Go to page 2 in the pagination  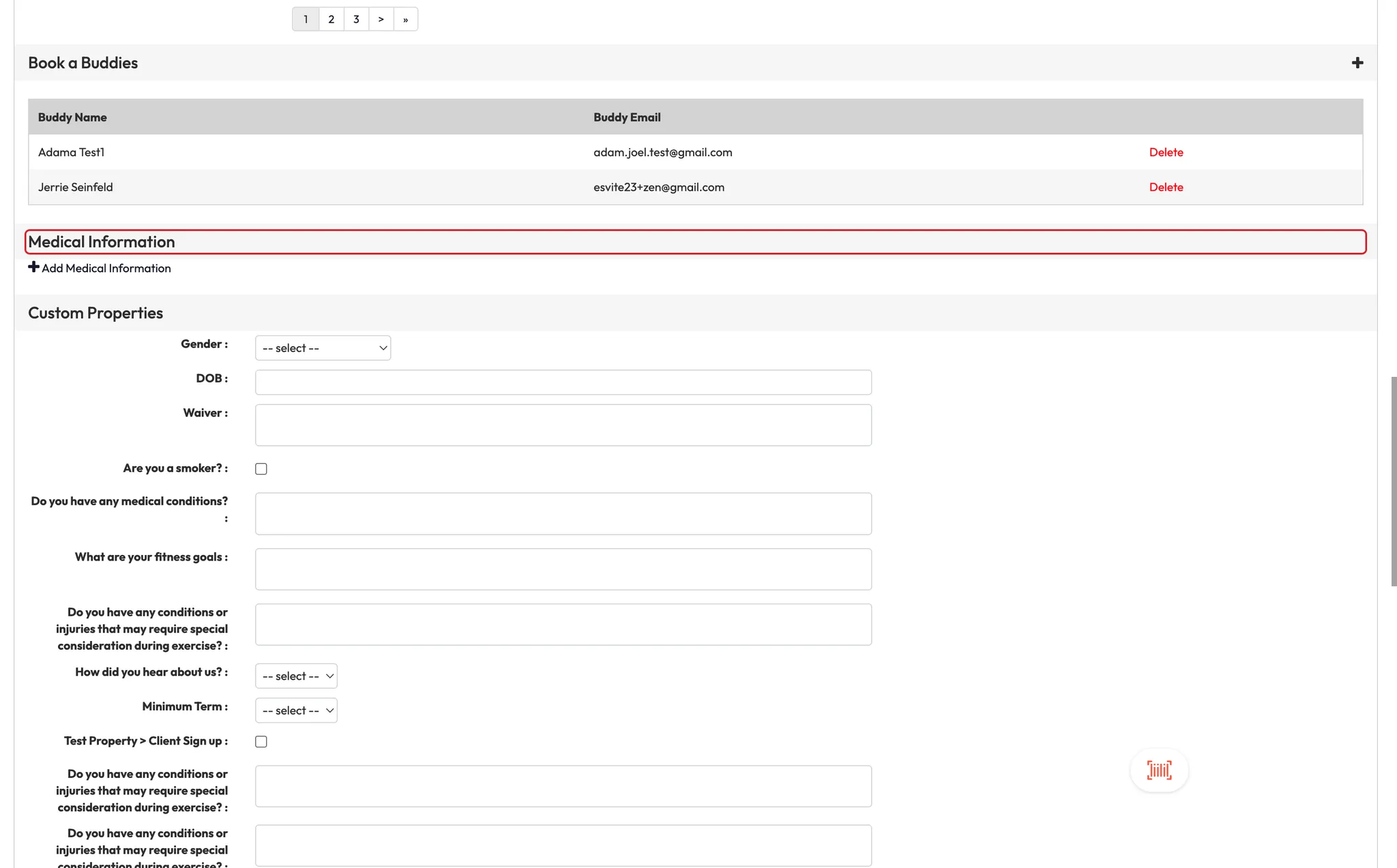point(331,19)
